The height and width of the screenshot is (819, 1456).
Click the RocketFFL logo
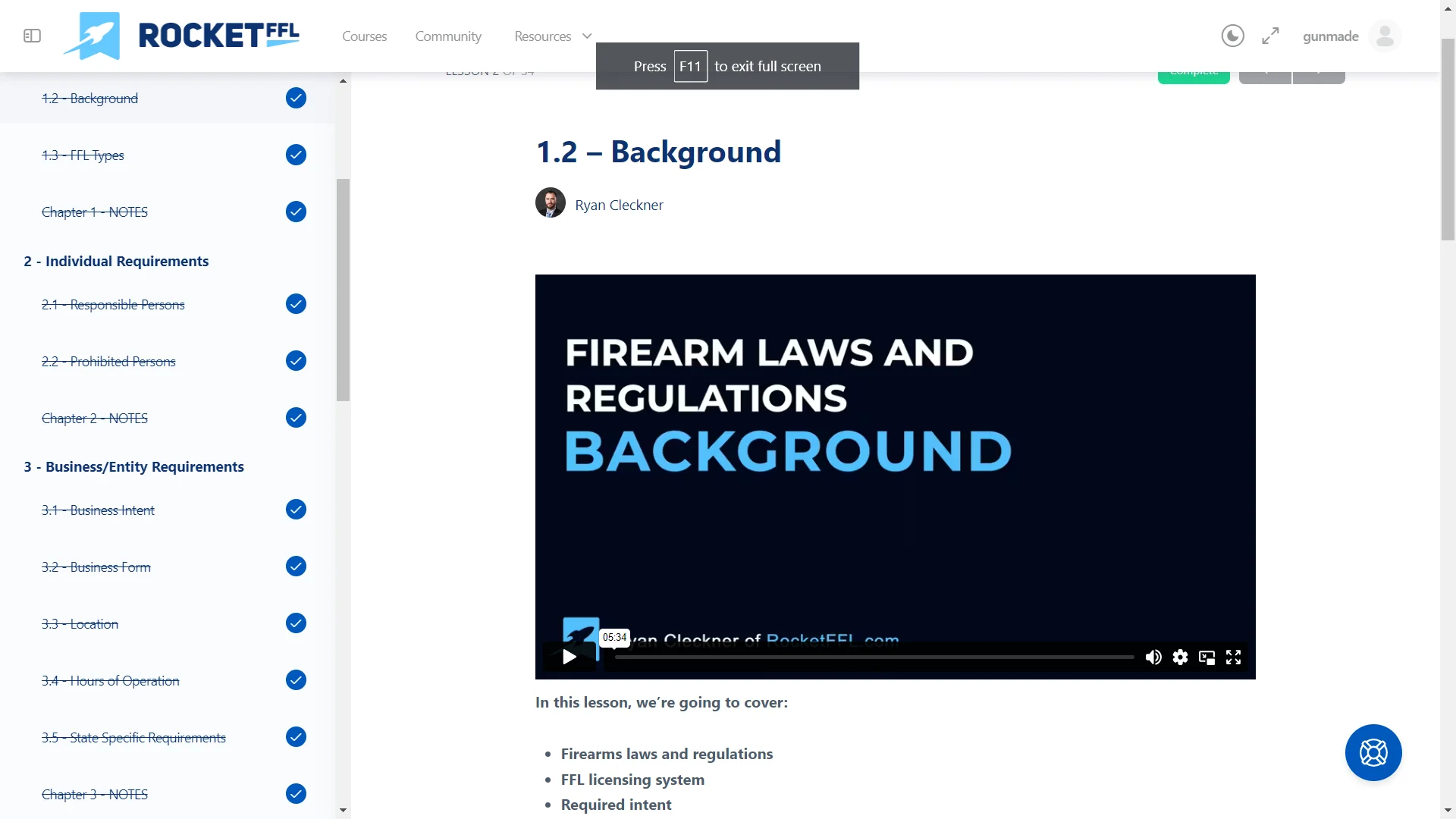(182, 36)
